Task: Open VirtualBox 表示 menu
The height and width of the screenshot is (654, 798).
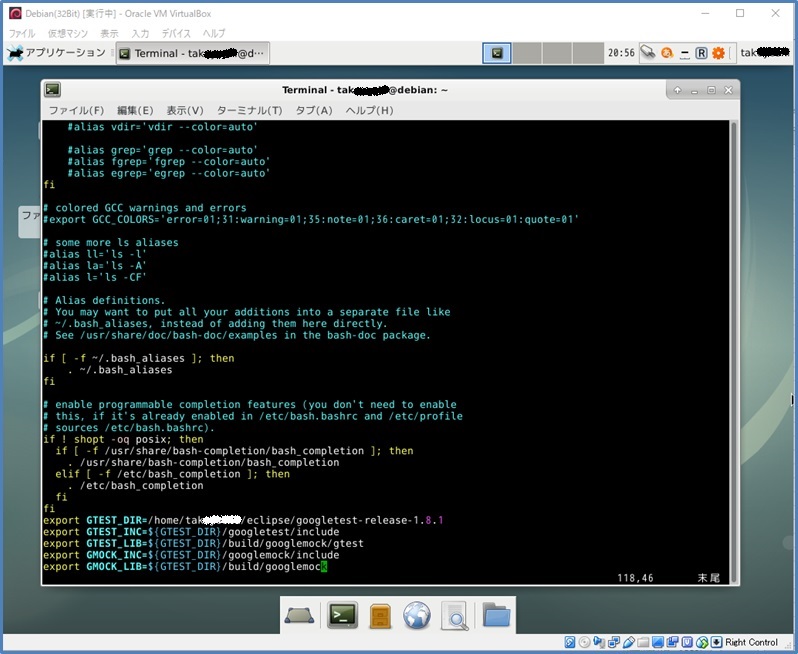Action: coord(109,34)
